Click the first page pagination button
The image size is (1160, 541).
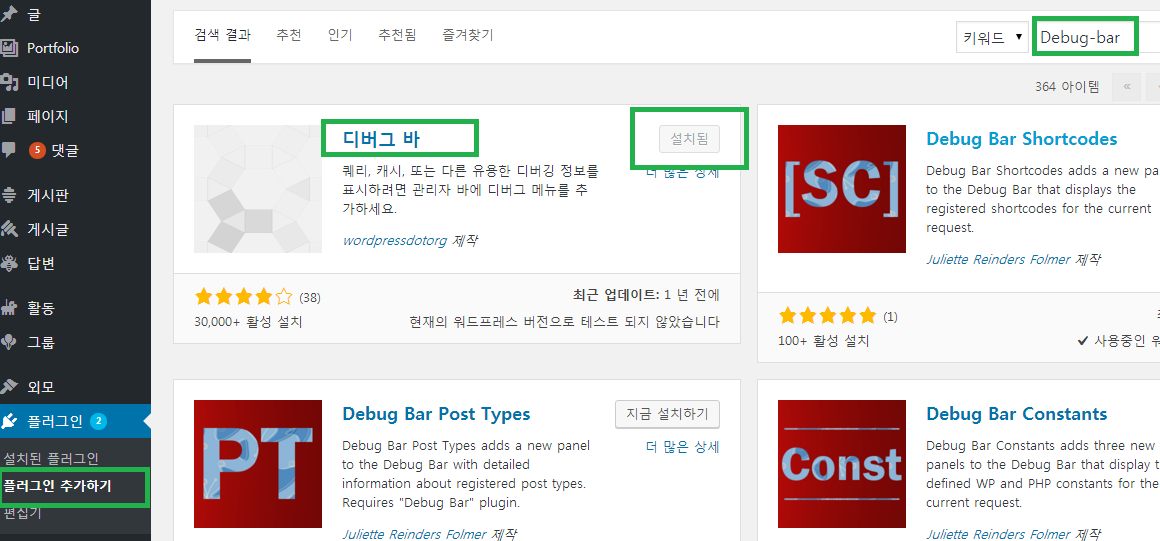pyautogui.click(x=1127, y=86)
